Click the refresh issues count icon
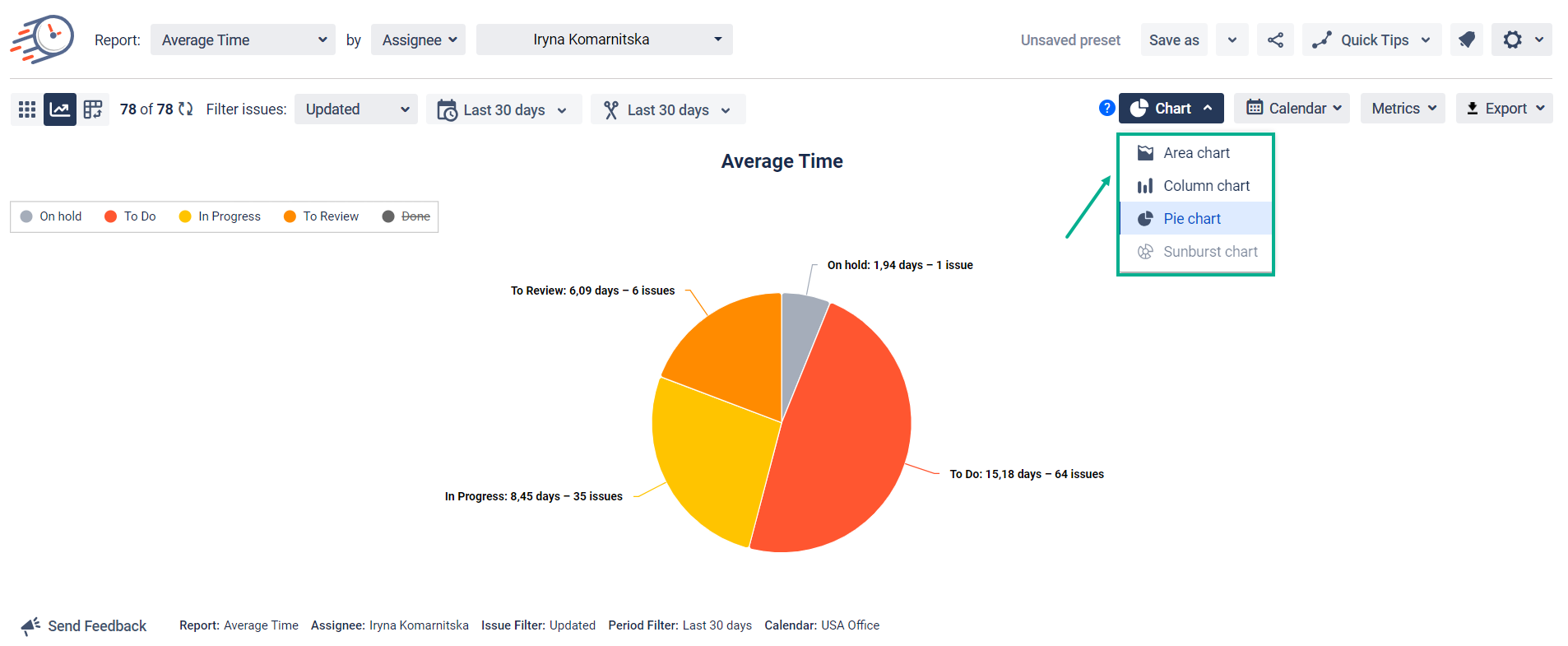 click(186, 109)
